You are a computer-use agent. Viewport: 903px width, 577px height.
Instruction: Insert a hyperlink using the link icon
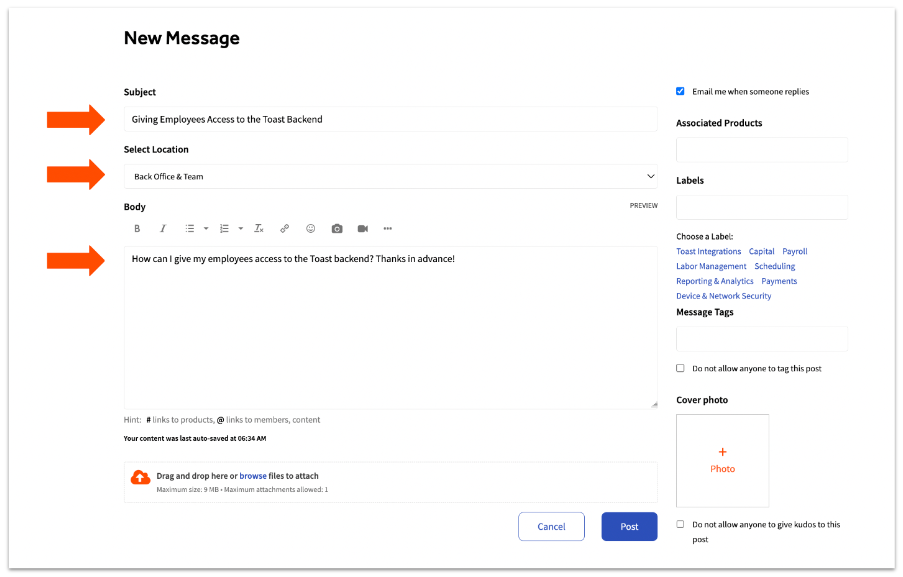pos(285,229)
